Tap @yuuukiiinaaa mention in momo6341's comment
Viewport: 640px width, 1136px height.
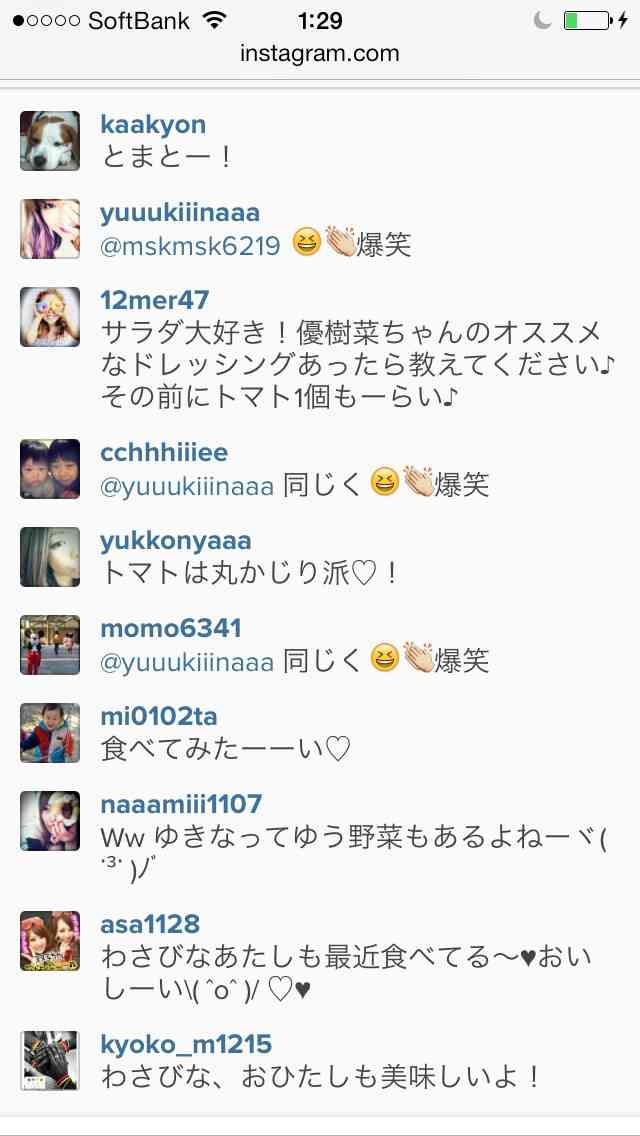coord(187,662)
